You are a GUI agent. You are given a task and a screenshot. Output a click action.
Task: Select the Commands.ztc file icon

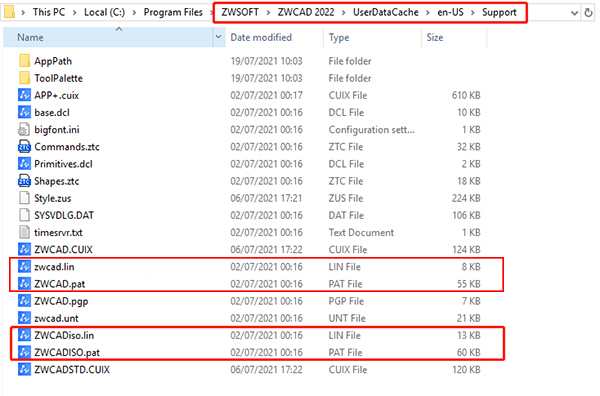tap(24, 147)
